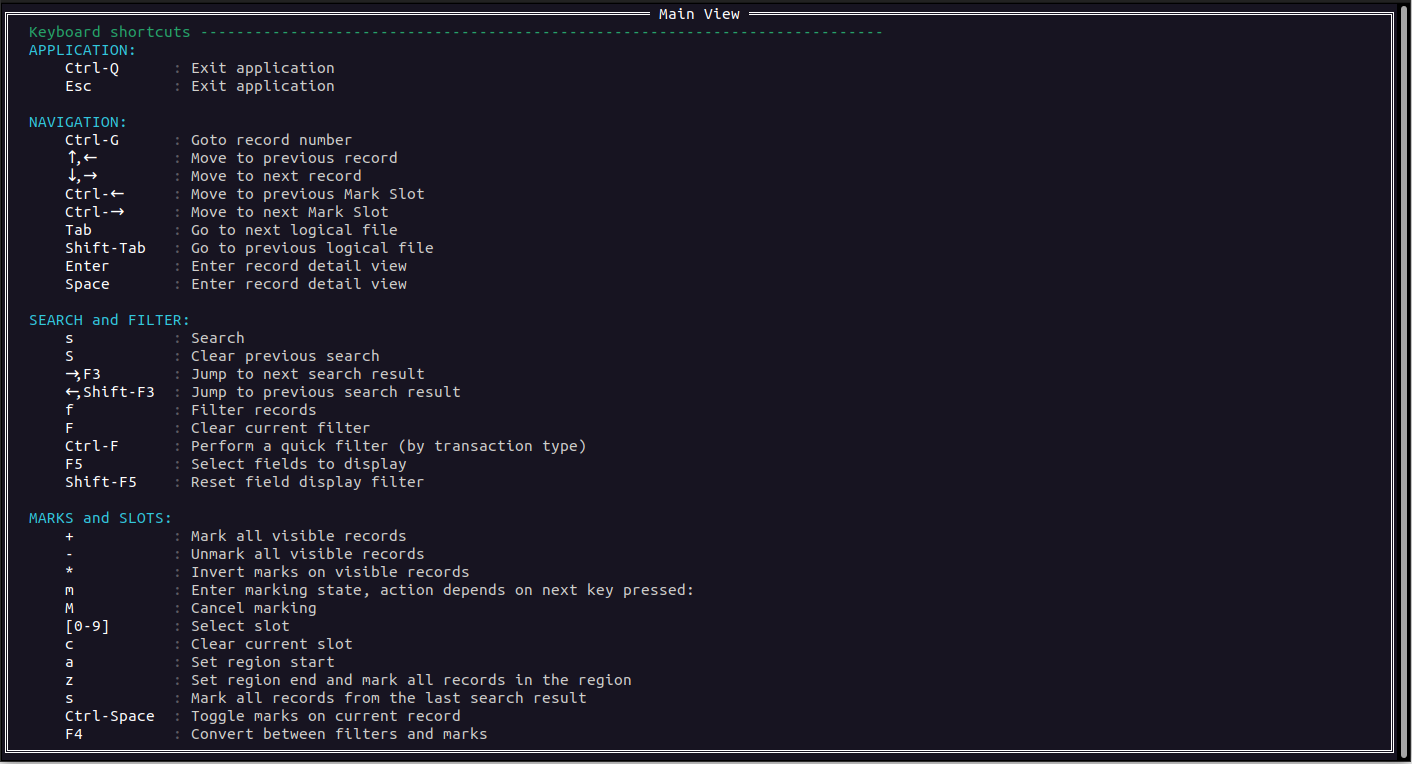The width and height of the screenshot is (1412, 764).
Task: Click the Move to previous Mark Slot text
Action: tap(307, 194)
